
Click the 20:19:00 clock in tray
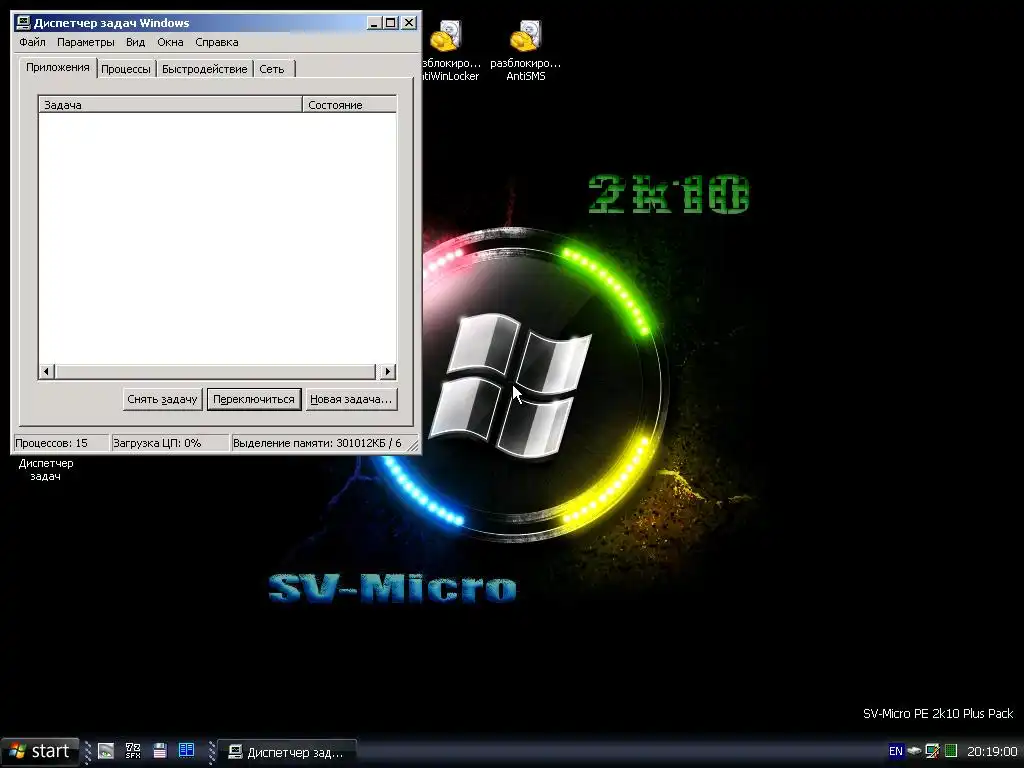tap(992, 752)
